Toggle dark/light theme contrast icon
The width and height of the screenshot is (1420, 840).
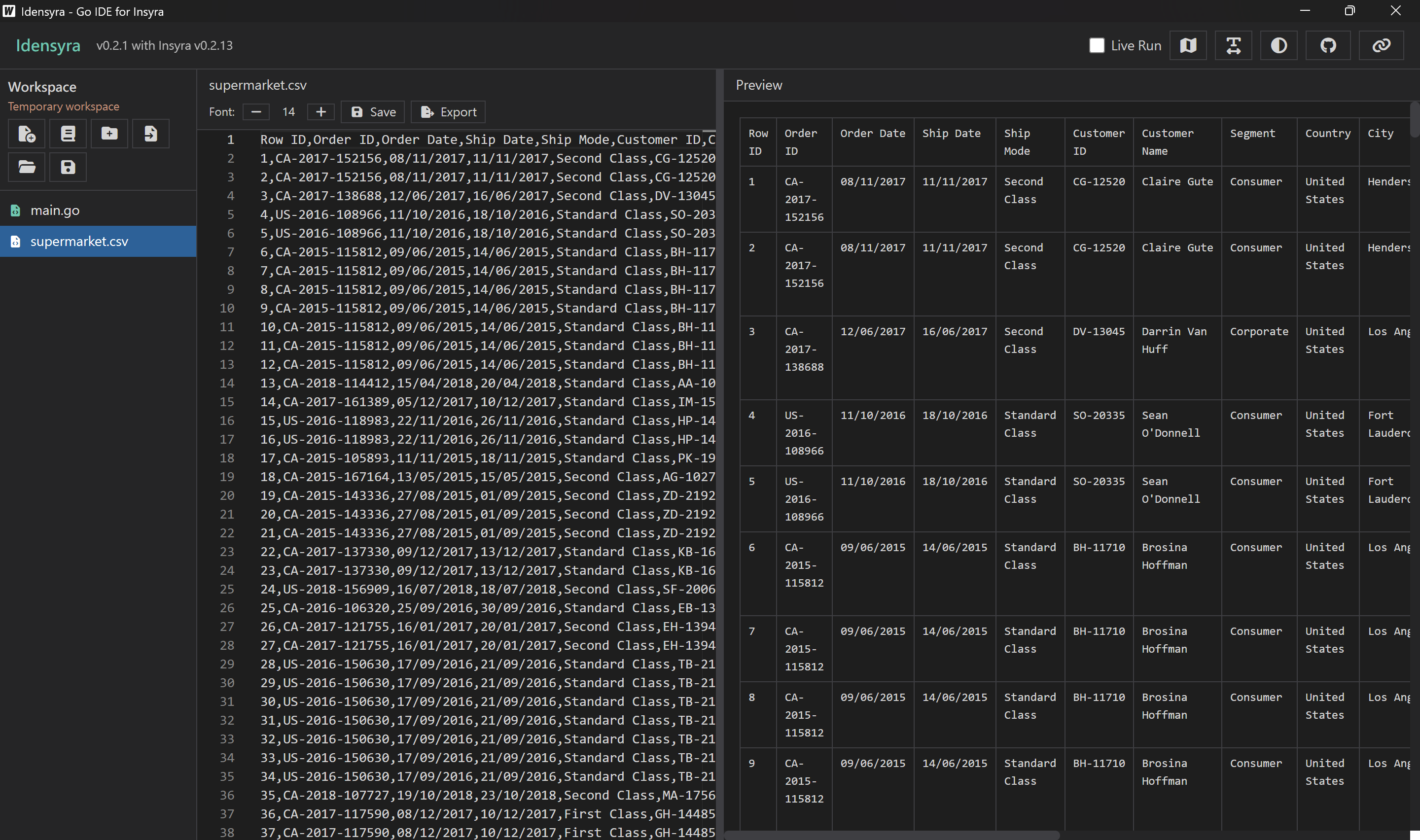point(1278,45)
